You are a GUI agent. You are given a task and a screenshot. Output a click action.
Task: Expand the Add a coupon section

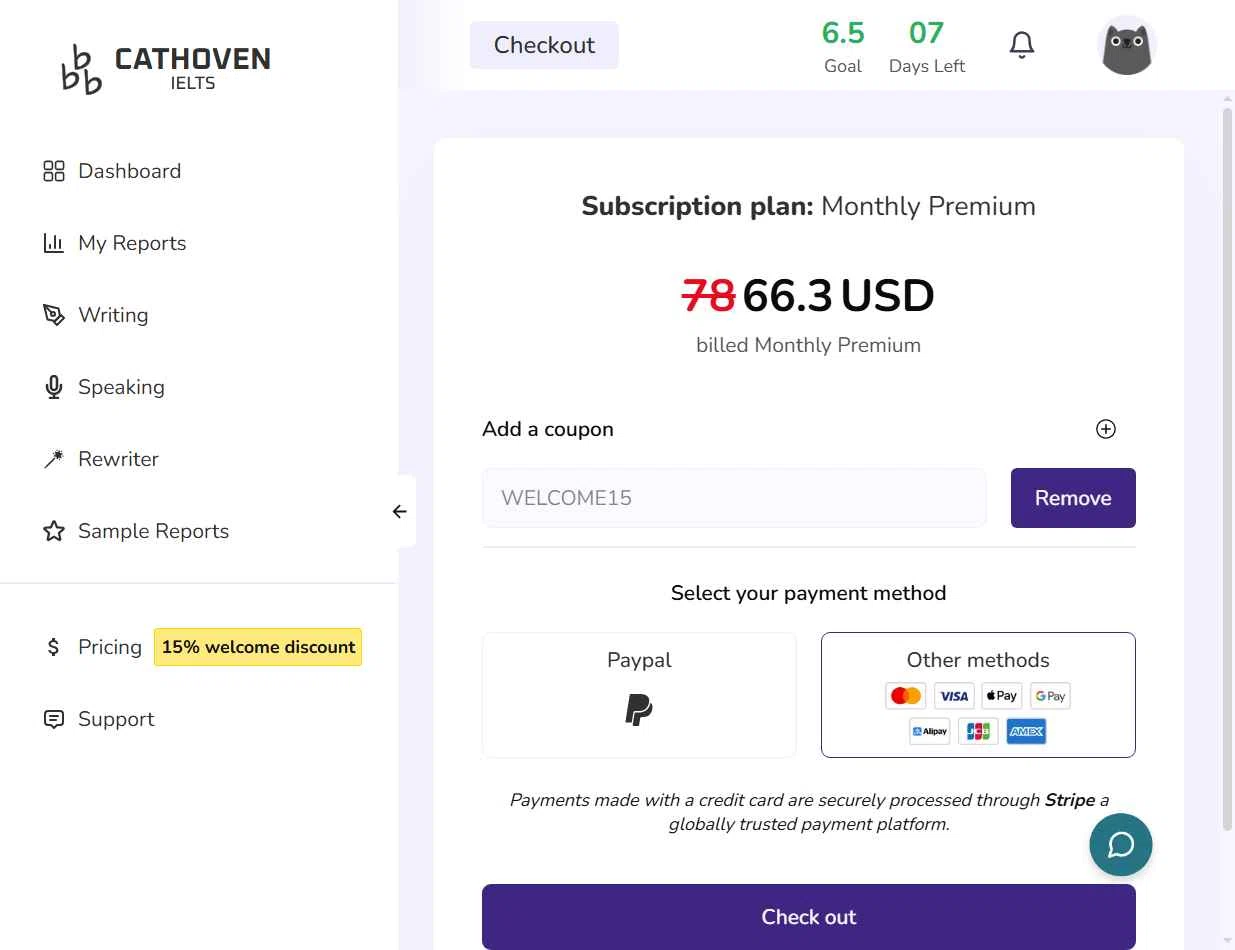point(1106,429)
